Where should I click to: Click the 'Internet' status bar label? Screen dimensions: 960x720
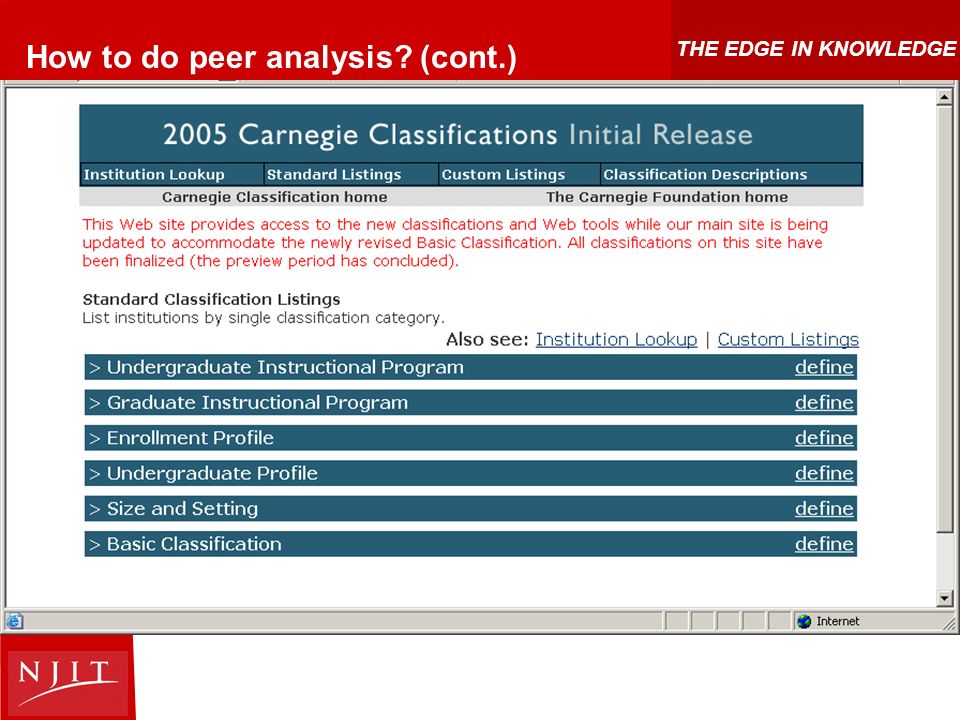pyautogui.click(x=838, y=621)
